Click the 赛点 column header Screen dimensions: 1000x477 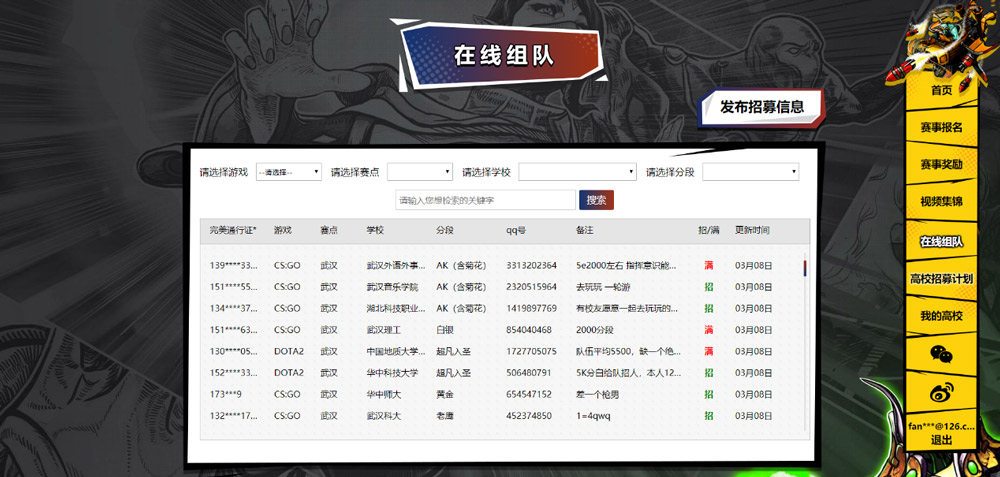tap(328, 230)
